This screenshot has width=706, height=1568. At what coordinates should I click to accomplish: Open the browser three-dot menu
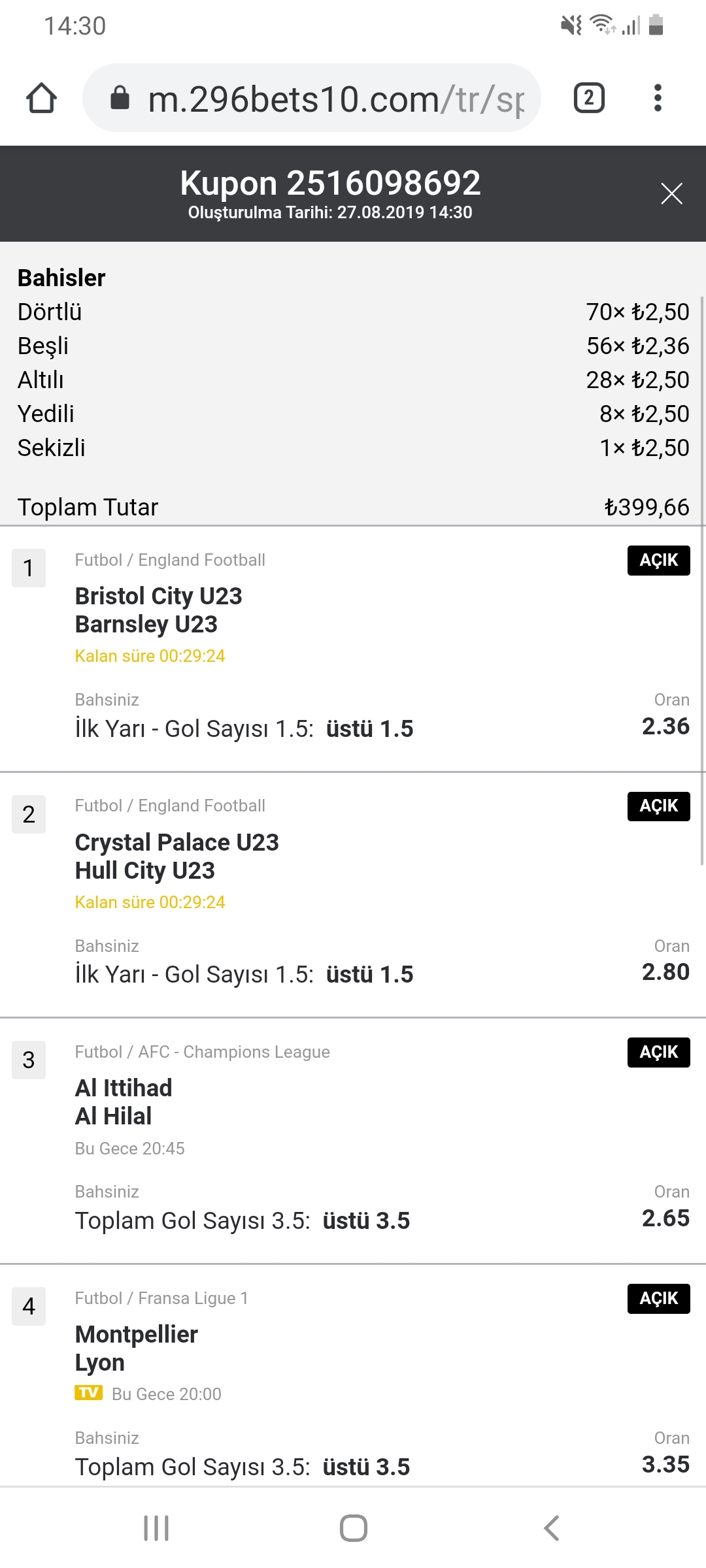click(x=658, y=98)
